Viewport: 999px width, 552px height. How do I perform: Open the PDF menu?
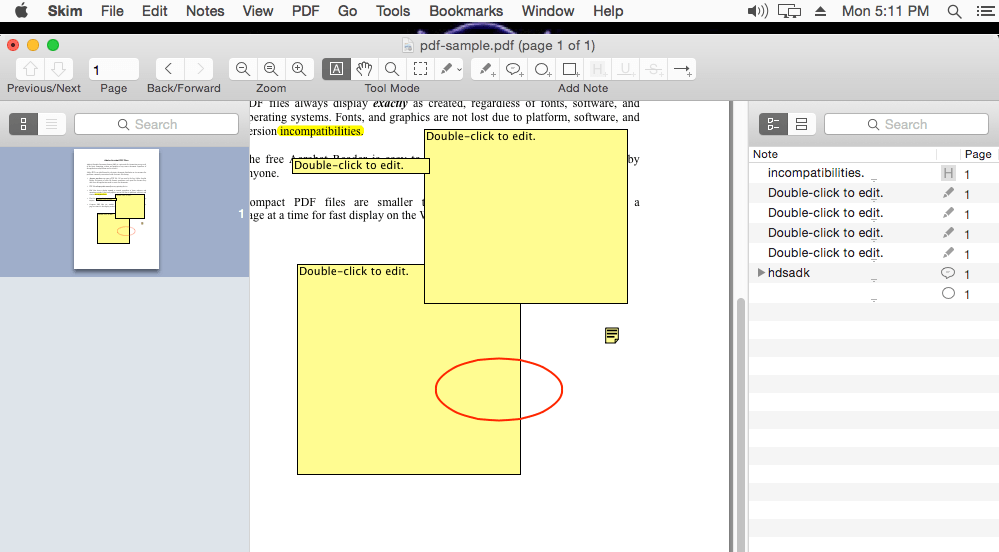pos(305,11)
